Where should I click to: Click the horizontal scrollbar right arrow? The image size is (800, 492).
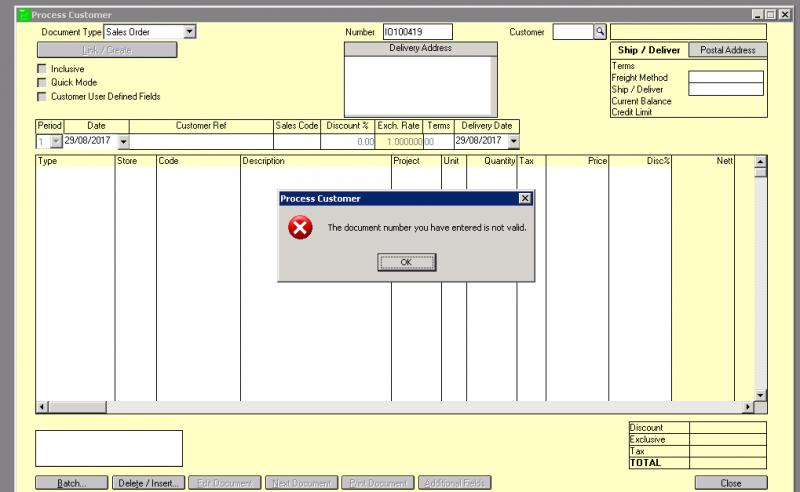pos(748,407)
